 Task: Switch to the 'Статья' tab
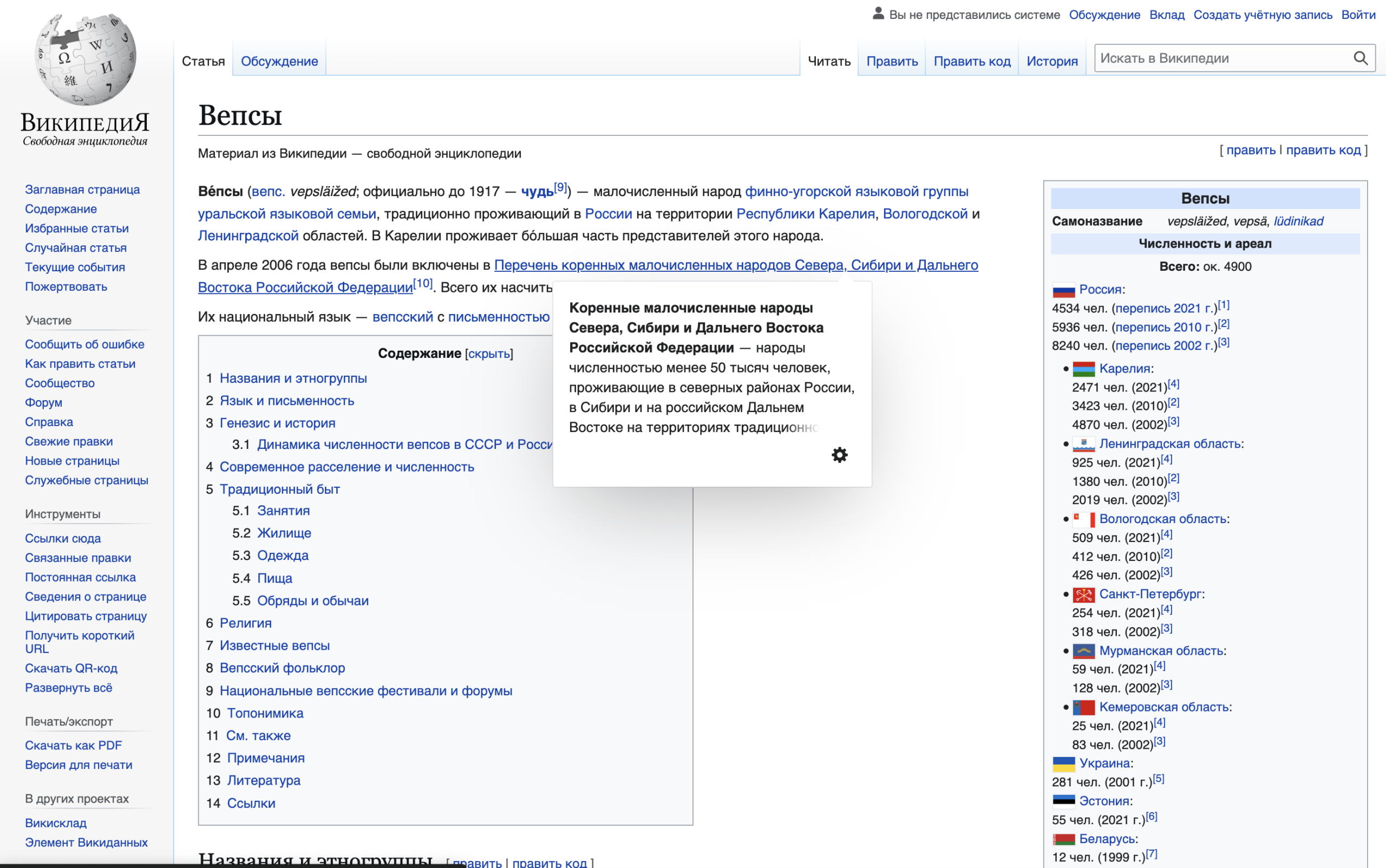[x=203, y=61]
